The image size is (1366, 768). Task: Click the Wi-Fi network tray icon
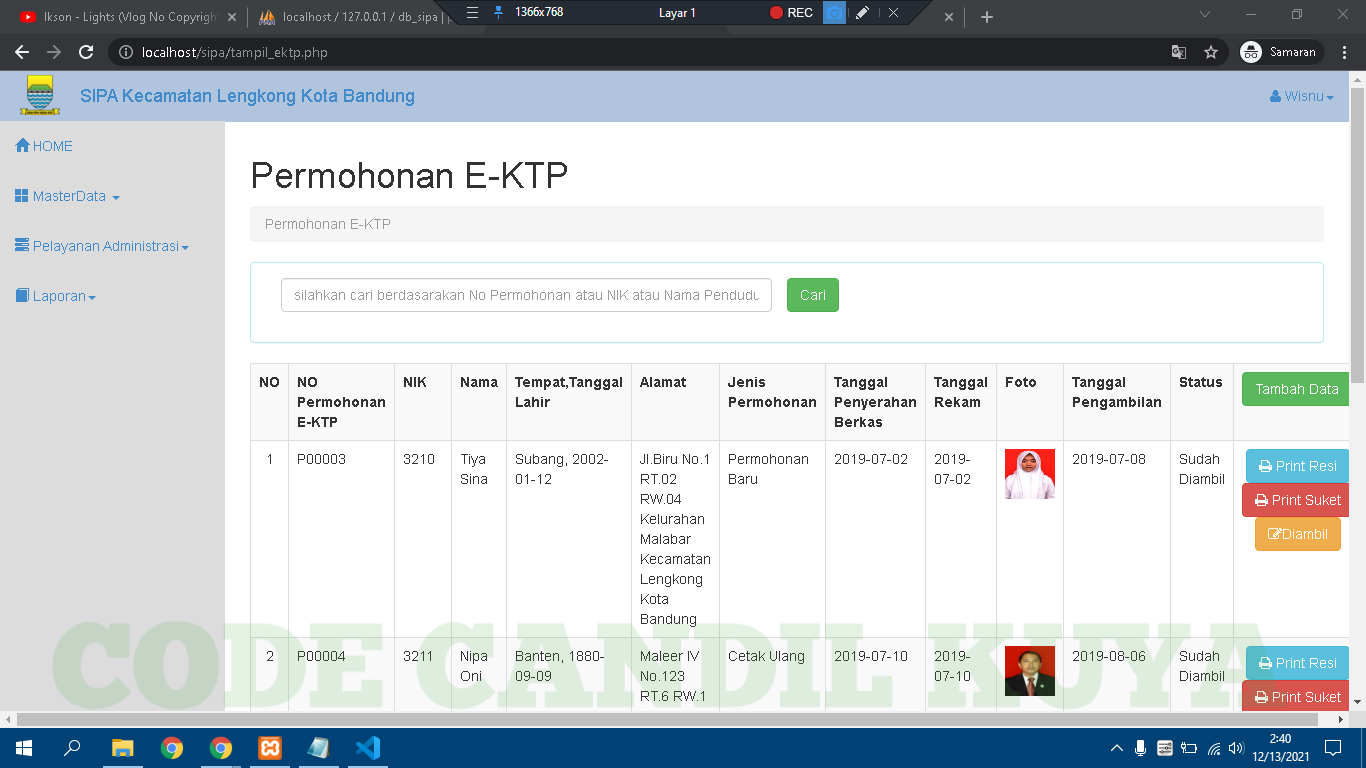pos(1213,748)
